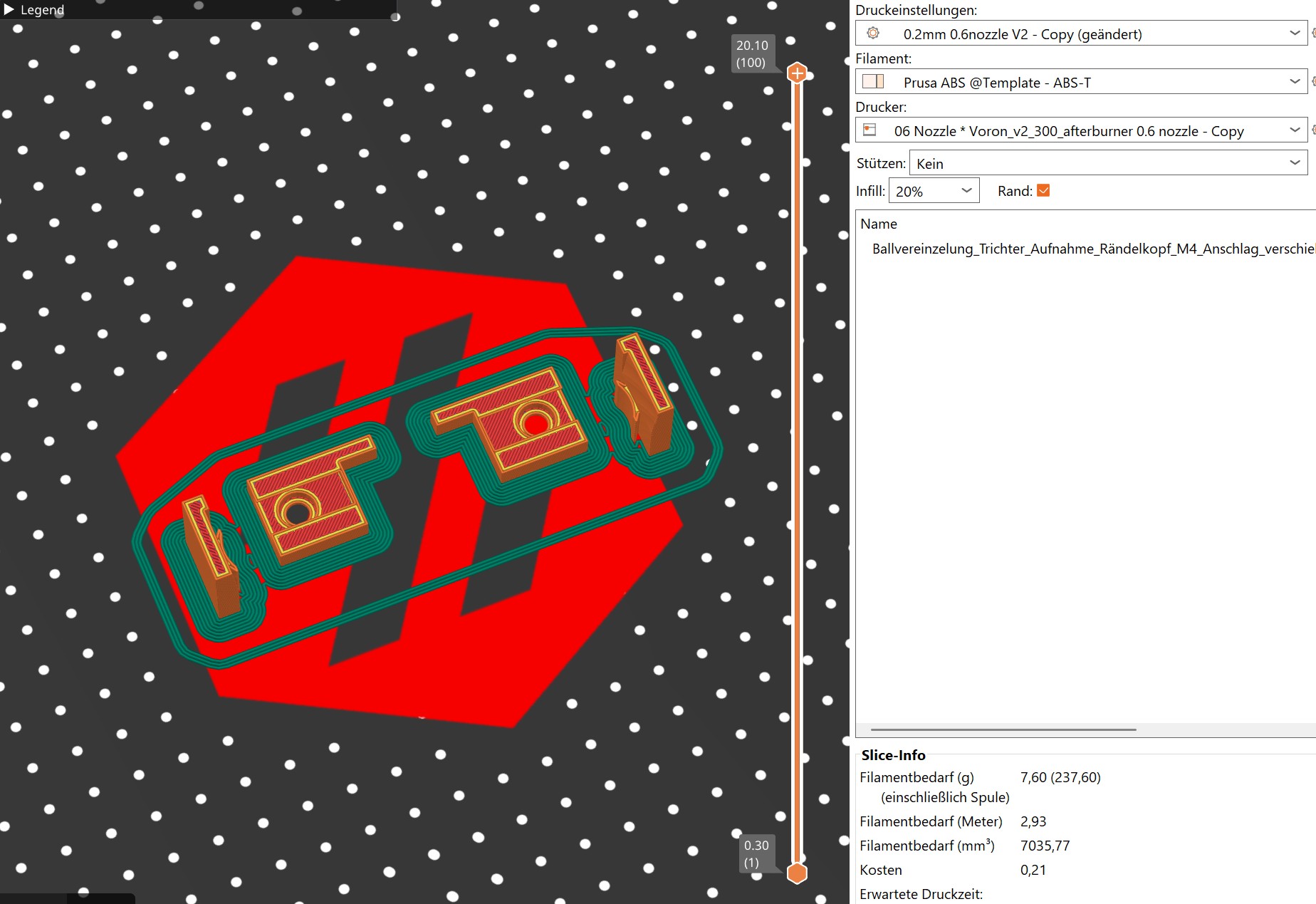Click the printer preset icon
This screenshot has width=1316, height=904.
pyautogui.click(x=869, y=130)
